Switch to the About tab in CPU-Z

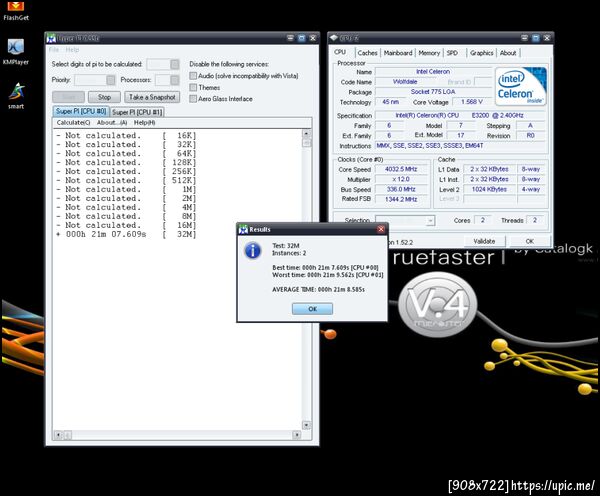tap(508, 53)
